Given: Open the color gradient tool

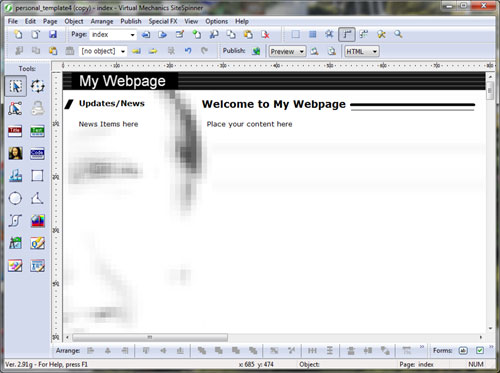Looking at the screenshot, I should click(37, 221).
